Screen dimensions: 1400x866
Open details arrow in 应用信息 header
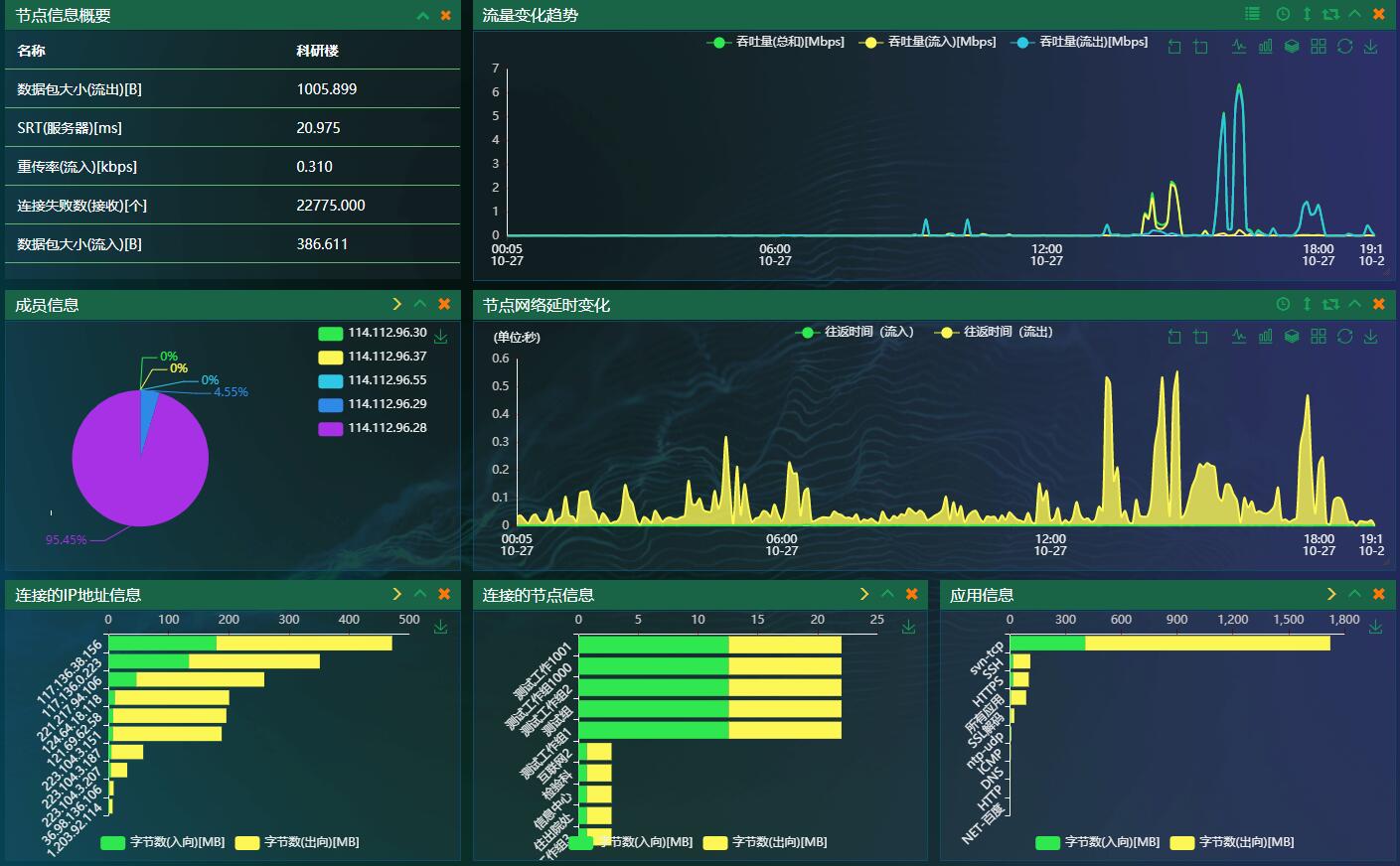coord(1331,594)
